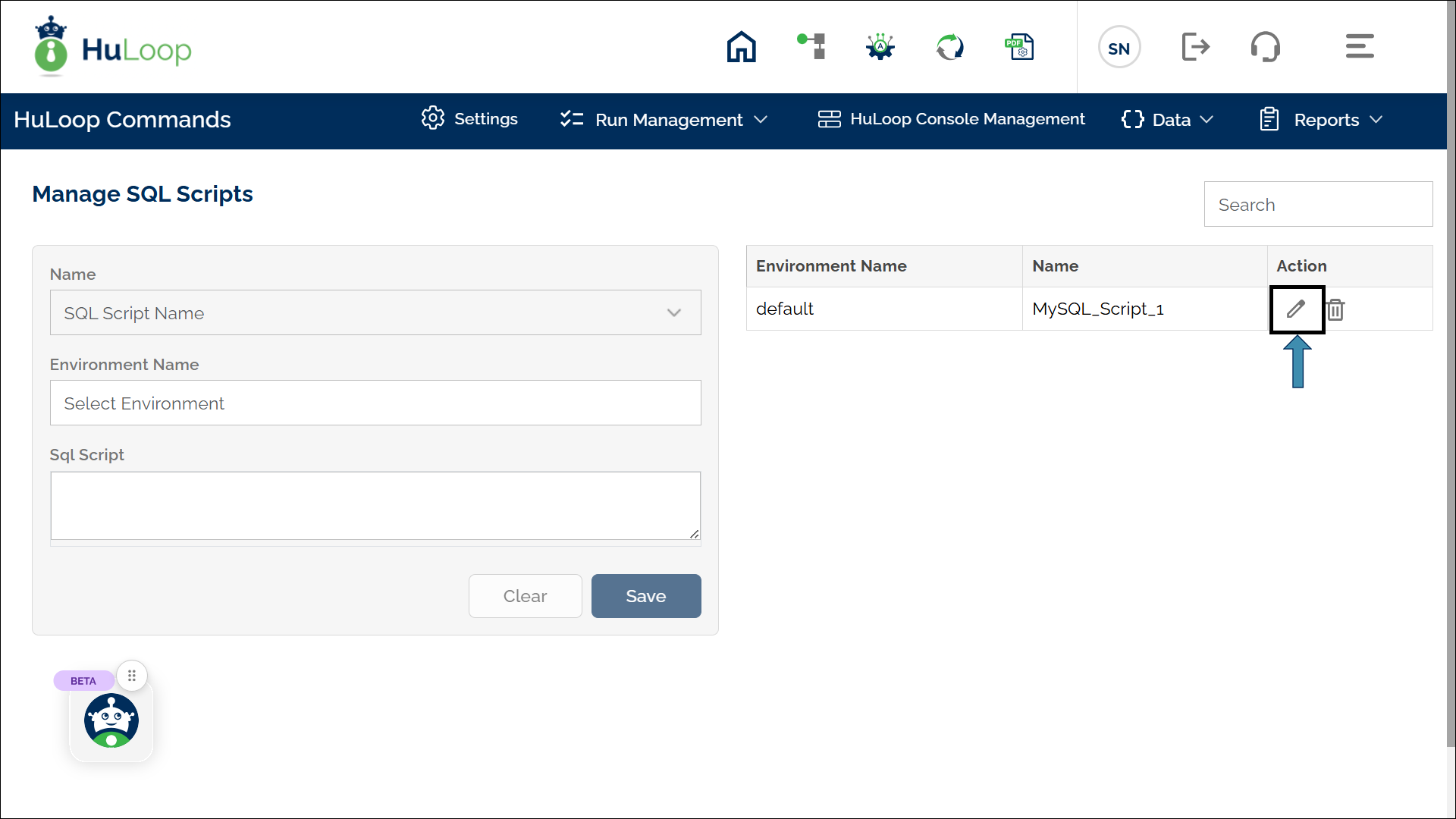Focus the Search input field
The width and height of the screenshot is (1456, 819).
click(x=1318, y=204)
